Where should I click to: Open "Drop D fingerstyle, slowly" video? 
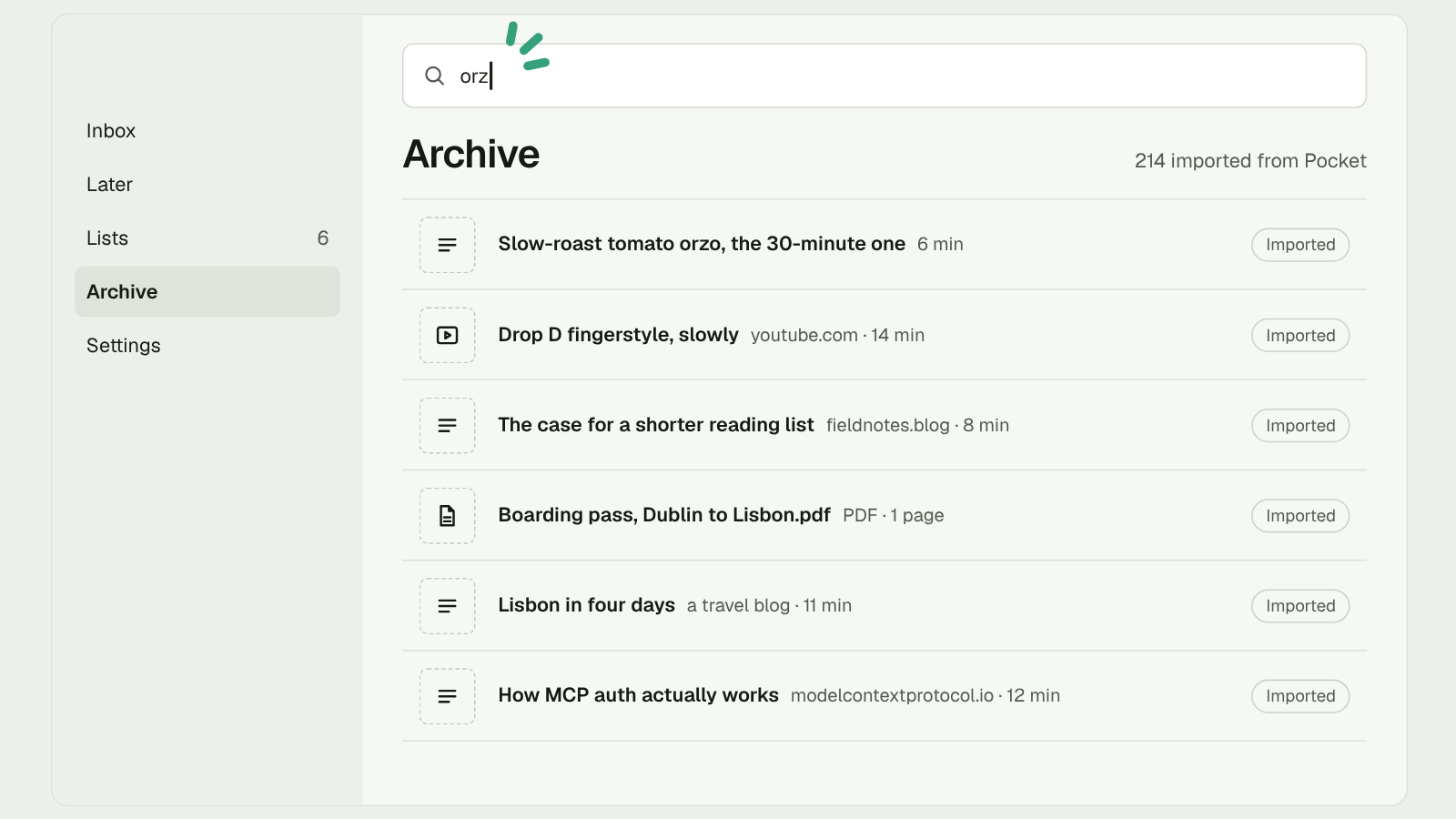[618, 335]
